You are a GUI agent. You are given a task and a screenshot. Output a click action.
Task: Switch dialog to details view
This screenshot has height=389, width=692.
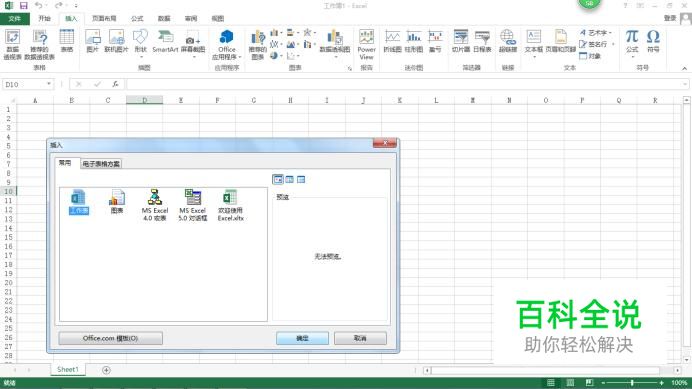click(x=301, y=179)
